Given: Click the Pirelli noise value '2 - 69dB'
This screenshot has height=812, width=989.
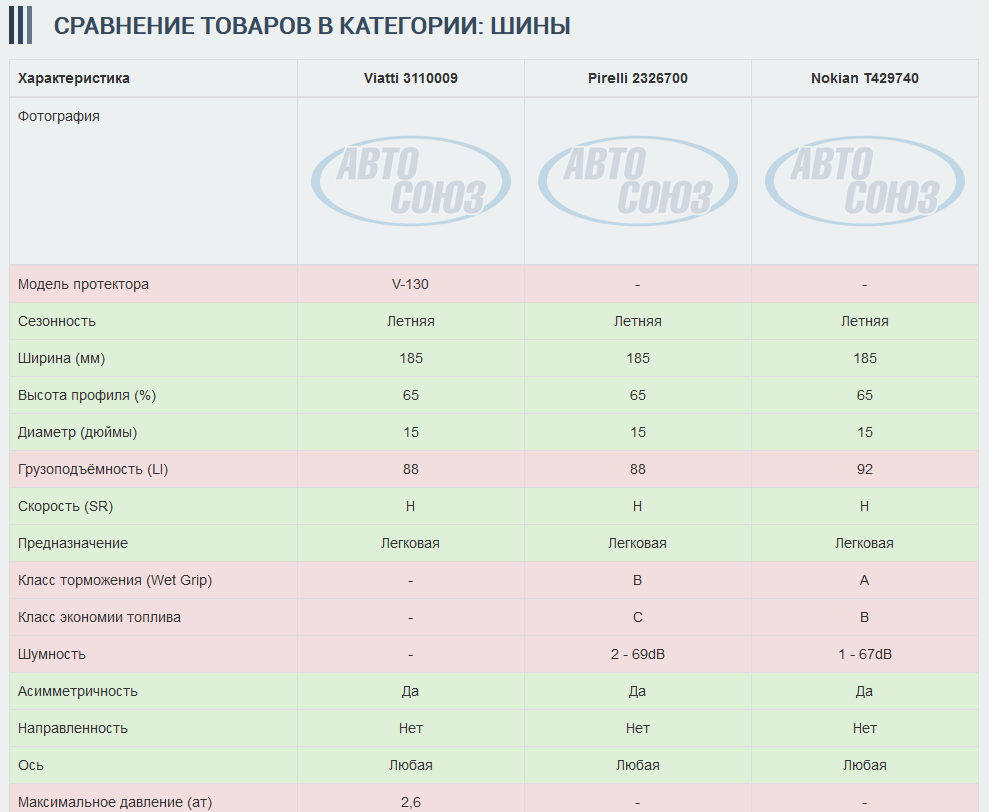Looking at the screenshot, I should 637,654.
